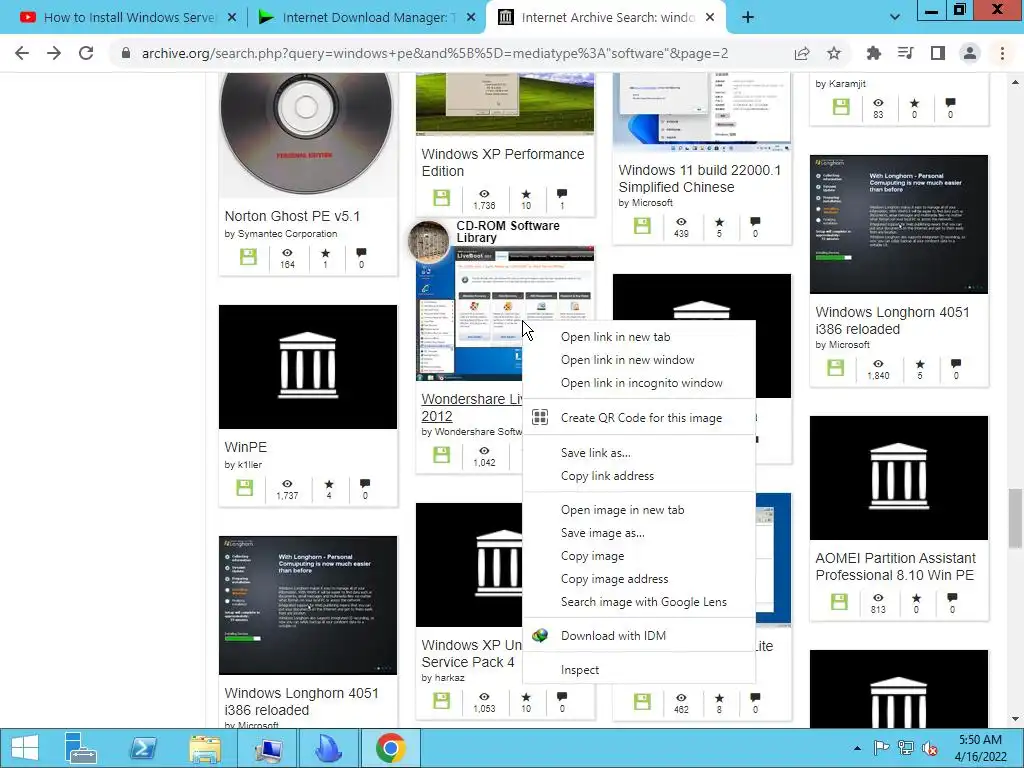The width and height of the screenshot is (1024, 768).
Task: Open File Explorer from the taskbar
Action: coord(205,748)
